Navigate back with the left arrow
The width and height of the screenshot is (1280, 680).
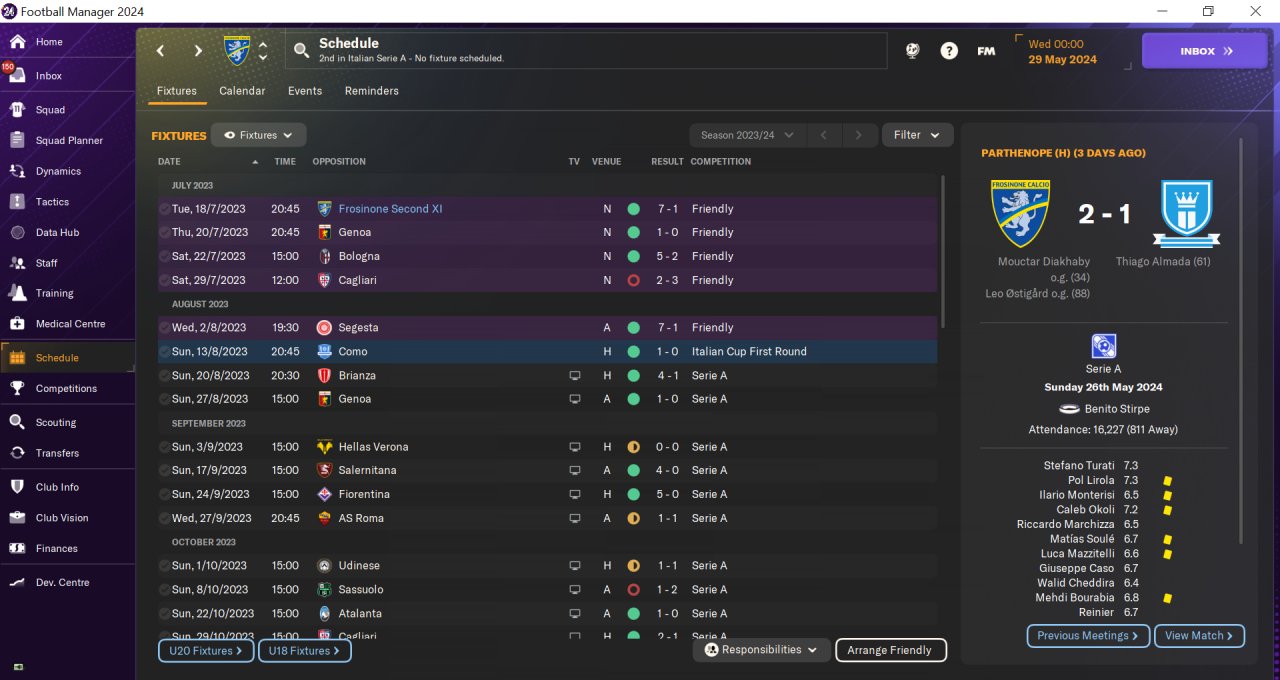160,51
